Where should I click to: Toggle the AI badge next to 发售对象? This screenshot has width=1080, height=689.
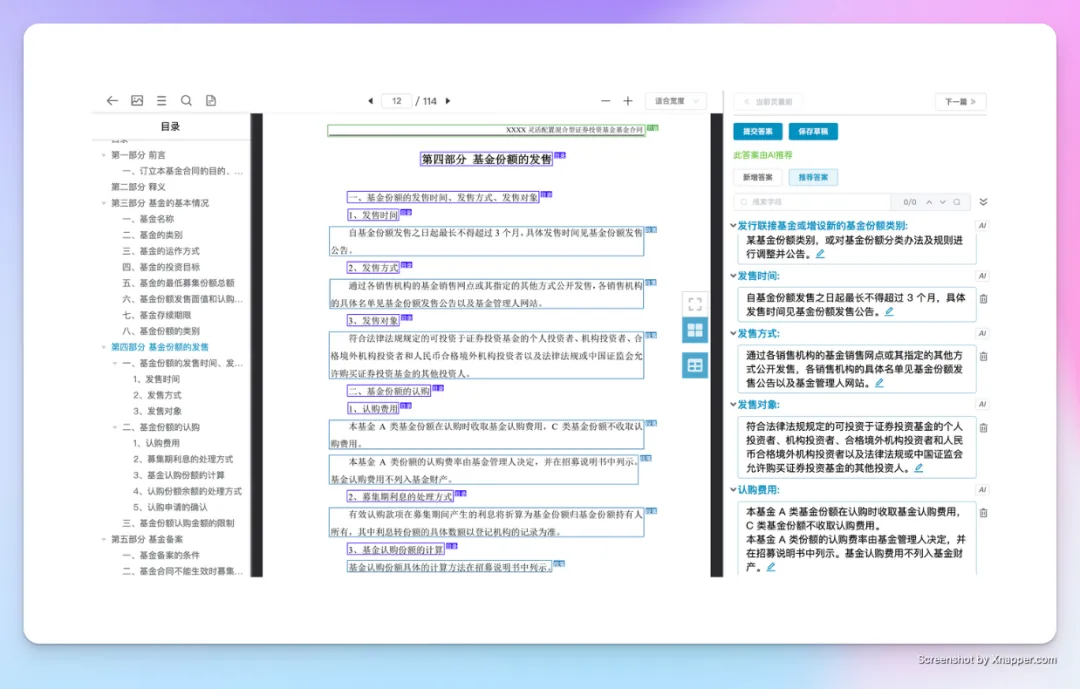[x=982, y=405]
